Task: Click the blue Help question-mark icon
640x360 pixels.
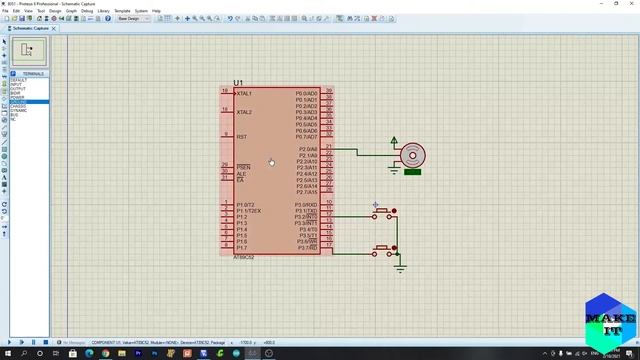Action: click(108, 19)
